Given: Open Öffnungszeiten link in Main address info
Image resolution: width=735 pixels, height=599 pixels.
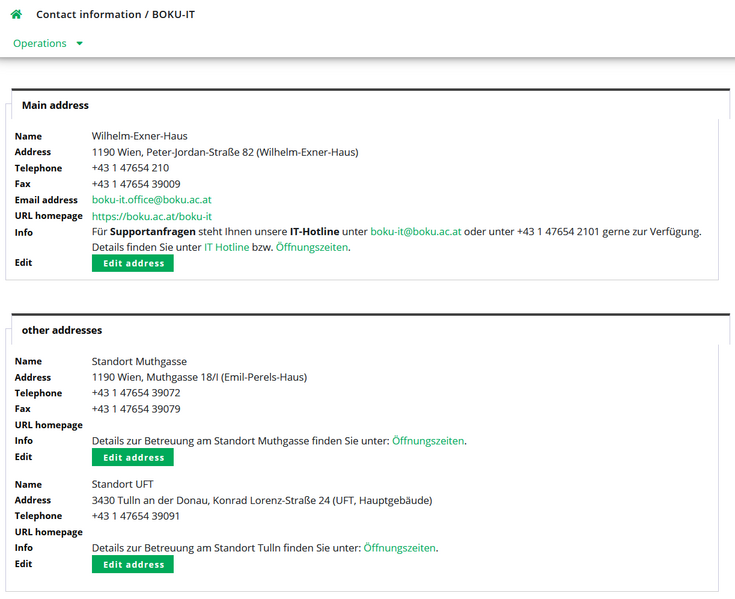Looking at the screenshot, I should tap(312, 247).
